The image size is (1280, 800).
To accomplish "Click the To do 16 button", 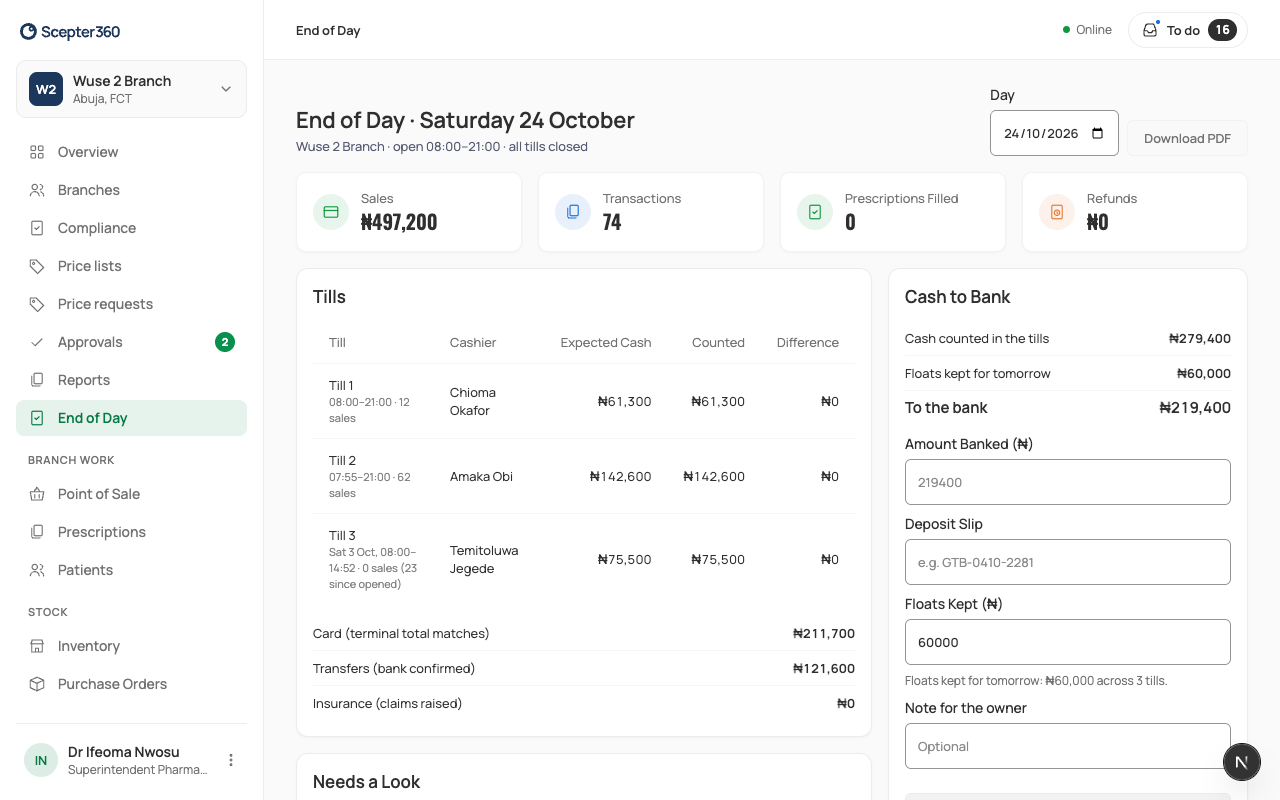I will click(1188, 30).
